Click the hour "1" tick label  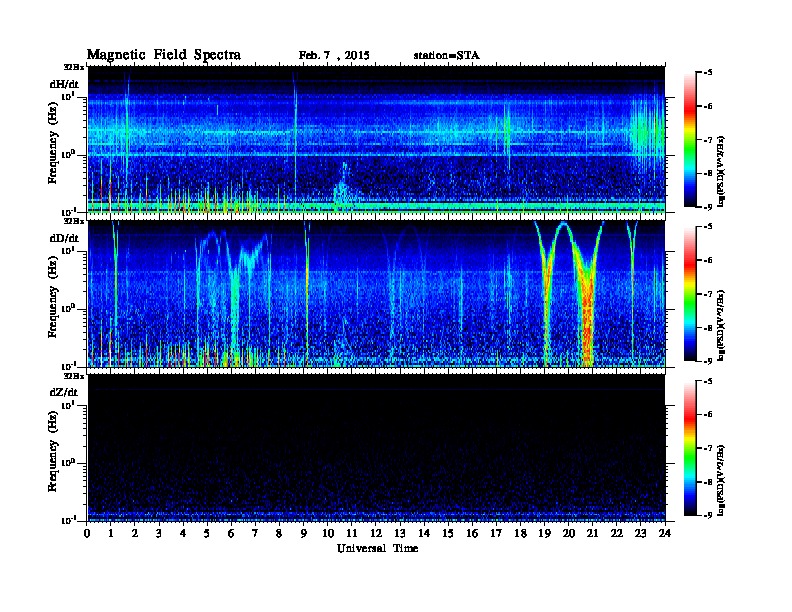pos(111,533)
